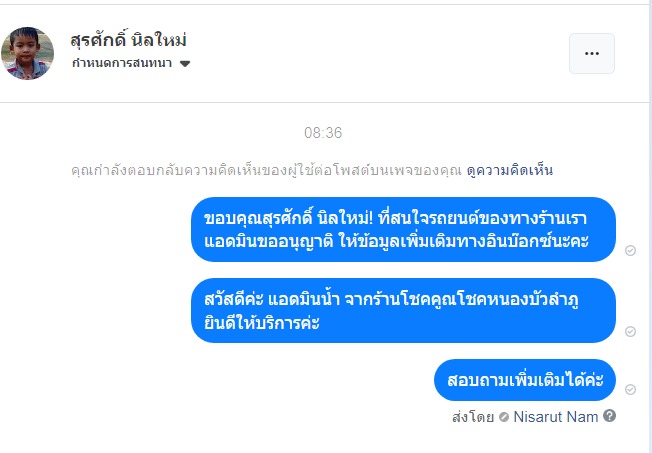
Task: Click the check icon before Nisarut Nam
Action: (503, 417)
